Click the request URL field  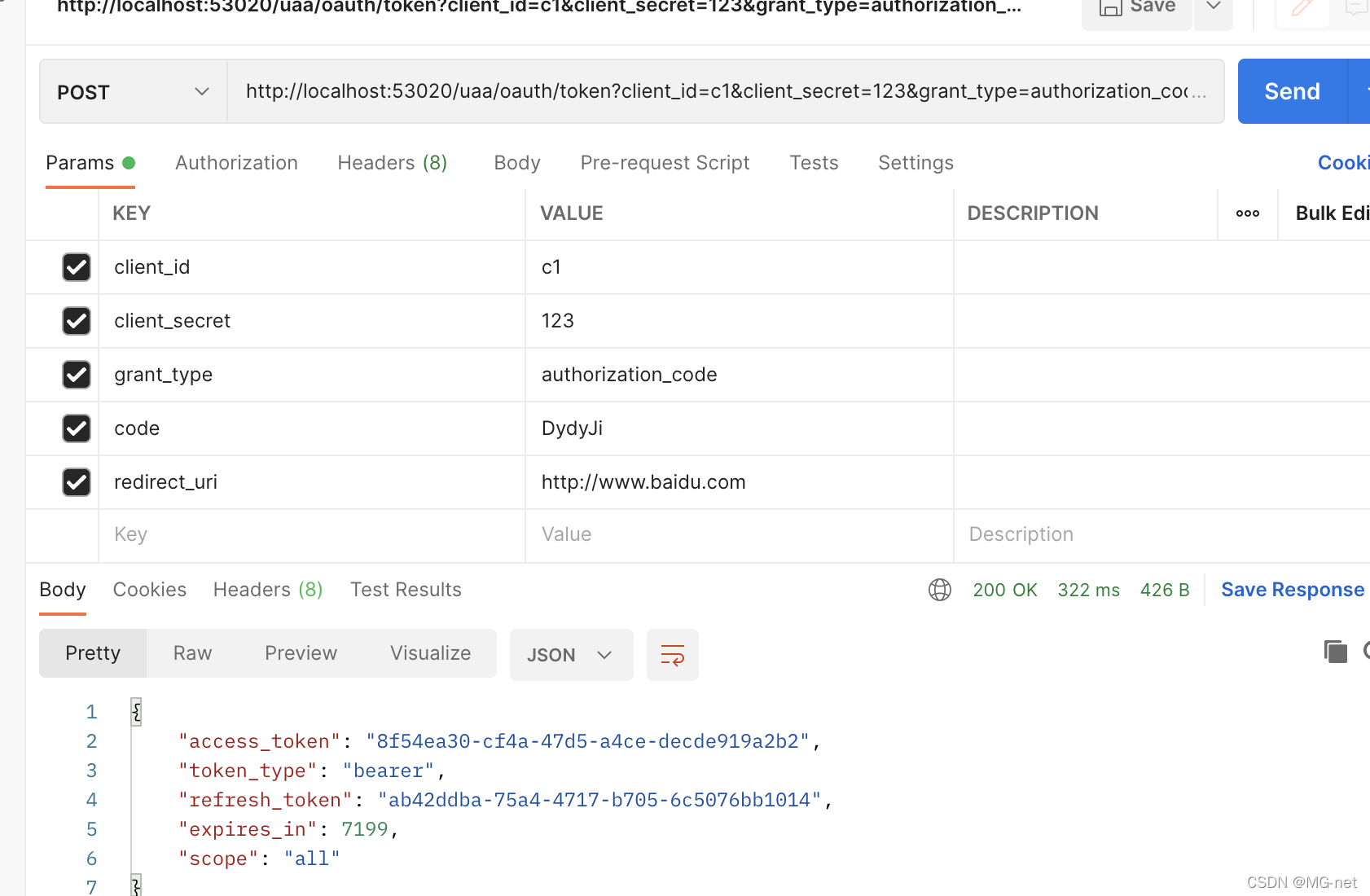point(725,91)
